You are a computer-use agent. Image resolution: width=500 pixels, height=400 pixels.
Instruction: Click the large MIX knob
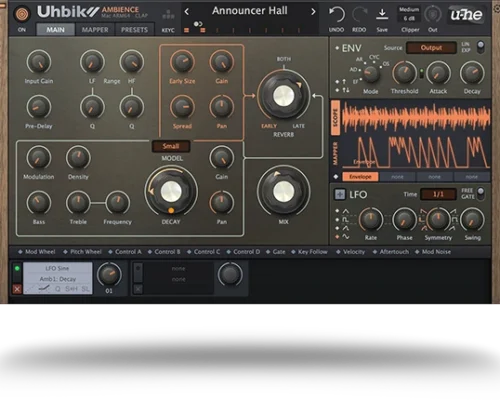[x=284, y=192]
